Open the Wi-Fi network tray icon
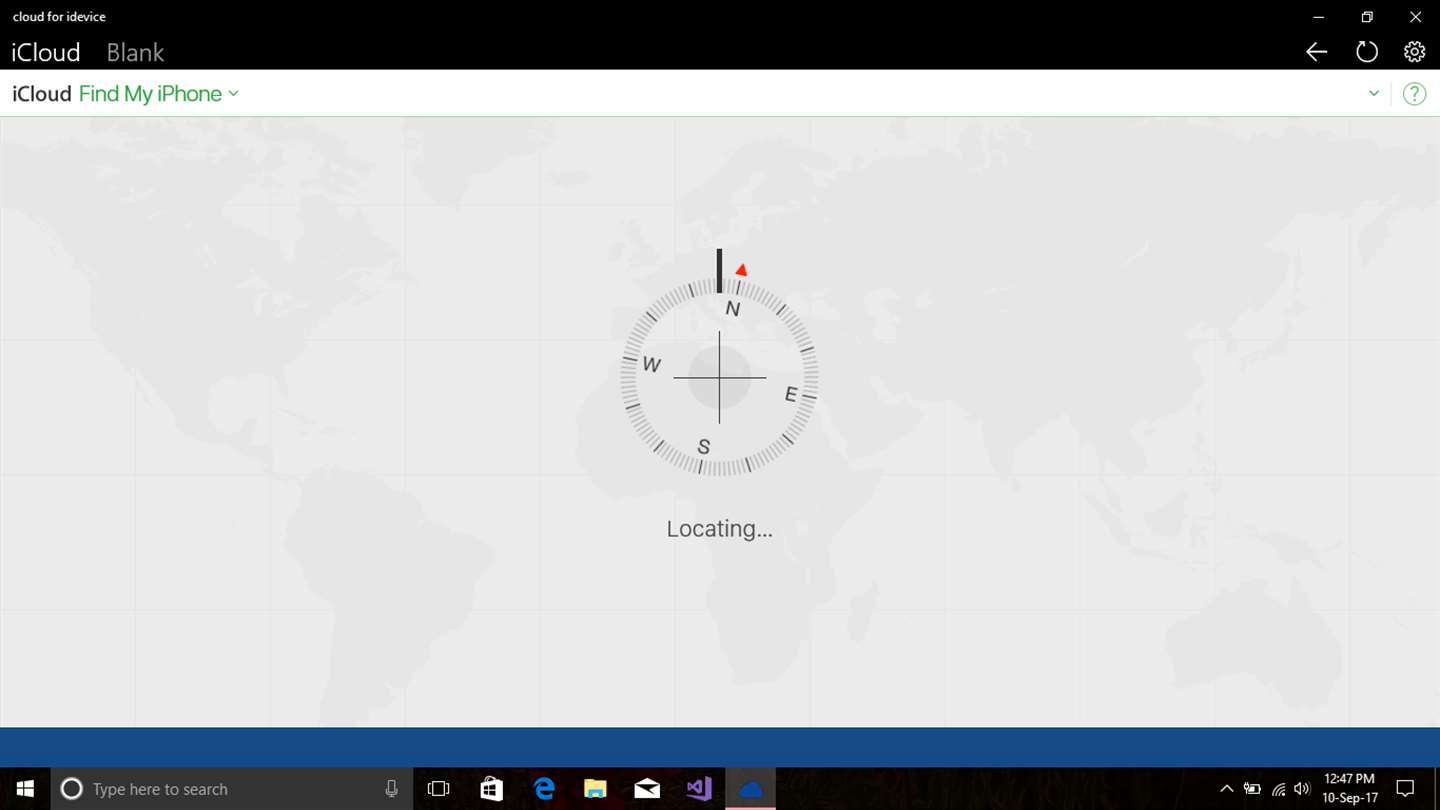Viewport: 1440px width, 810px height. (1278, 789)
